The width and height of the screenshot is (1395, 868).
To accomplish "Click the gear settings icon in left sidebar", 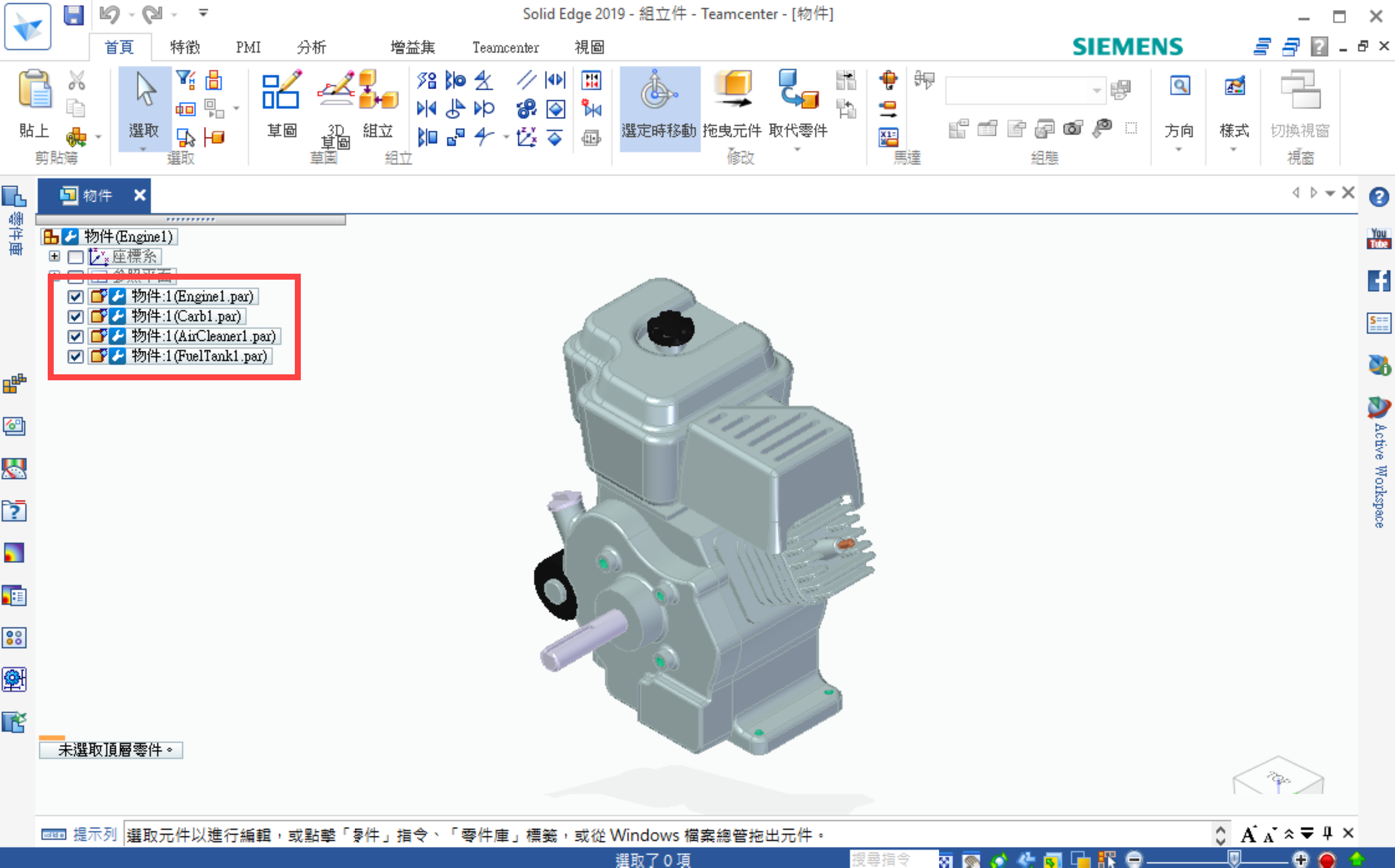I will [x=14, y=679].
